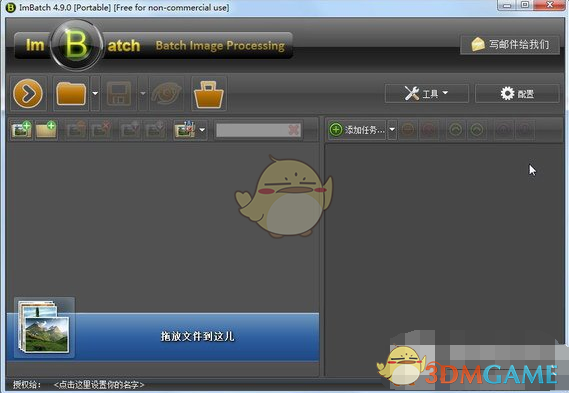Add a folder using the folder-plus icon
Screen dimensions: 569x393
coord(46,130)
